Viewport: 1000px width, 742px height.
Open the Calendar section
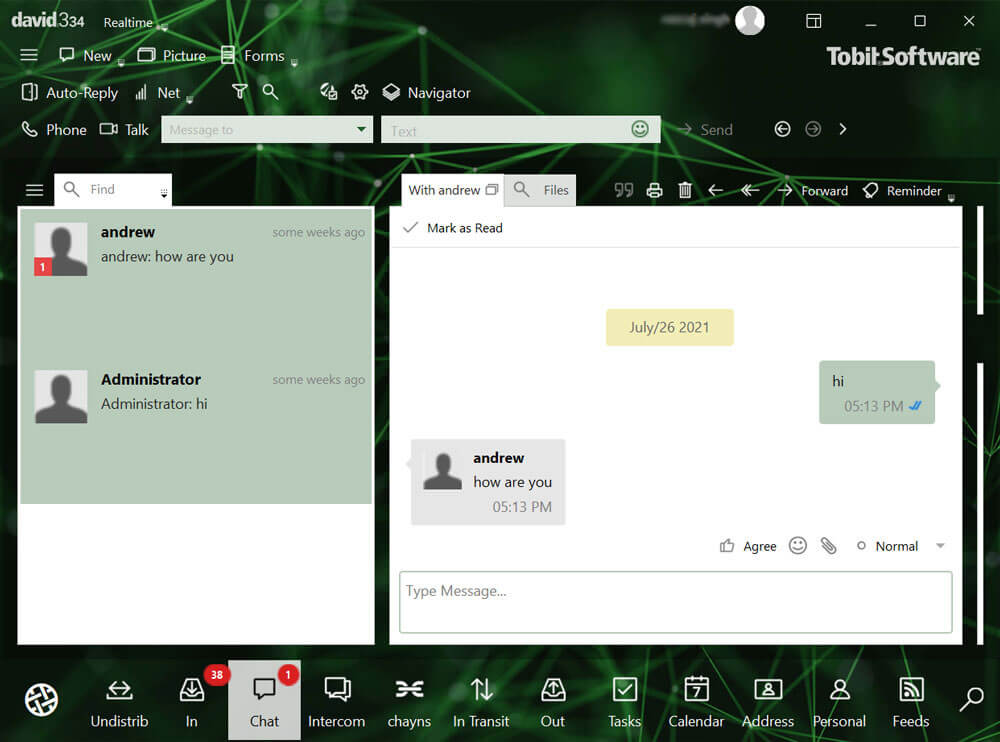tap(696, 703)
